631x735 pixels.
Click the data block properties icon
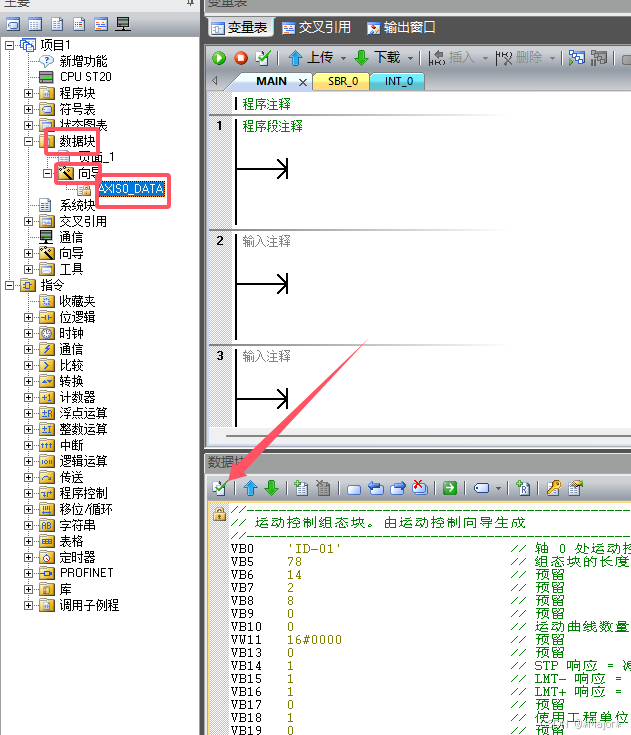575,488
